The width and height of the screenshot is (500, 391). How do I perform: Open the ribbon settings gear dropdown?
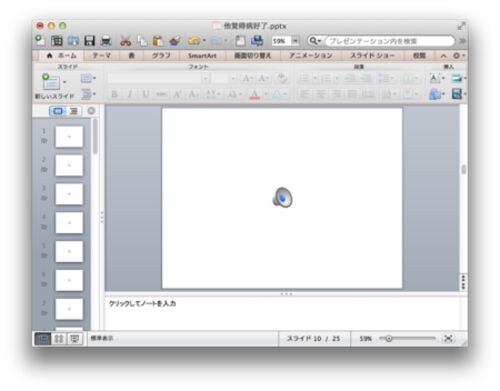pyautogui.click(x=459, y=56)
